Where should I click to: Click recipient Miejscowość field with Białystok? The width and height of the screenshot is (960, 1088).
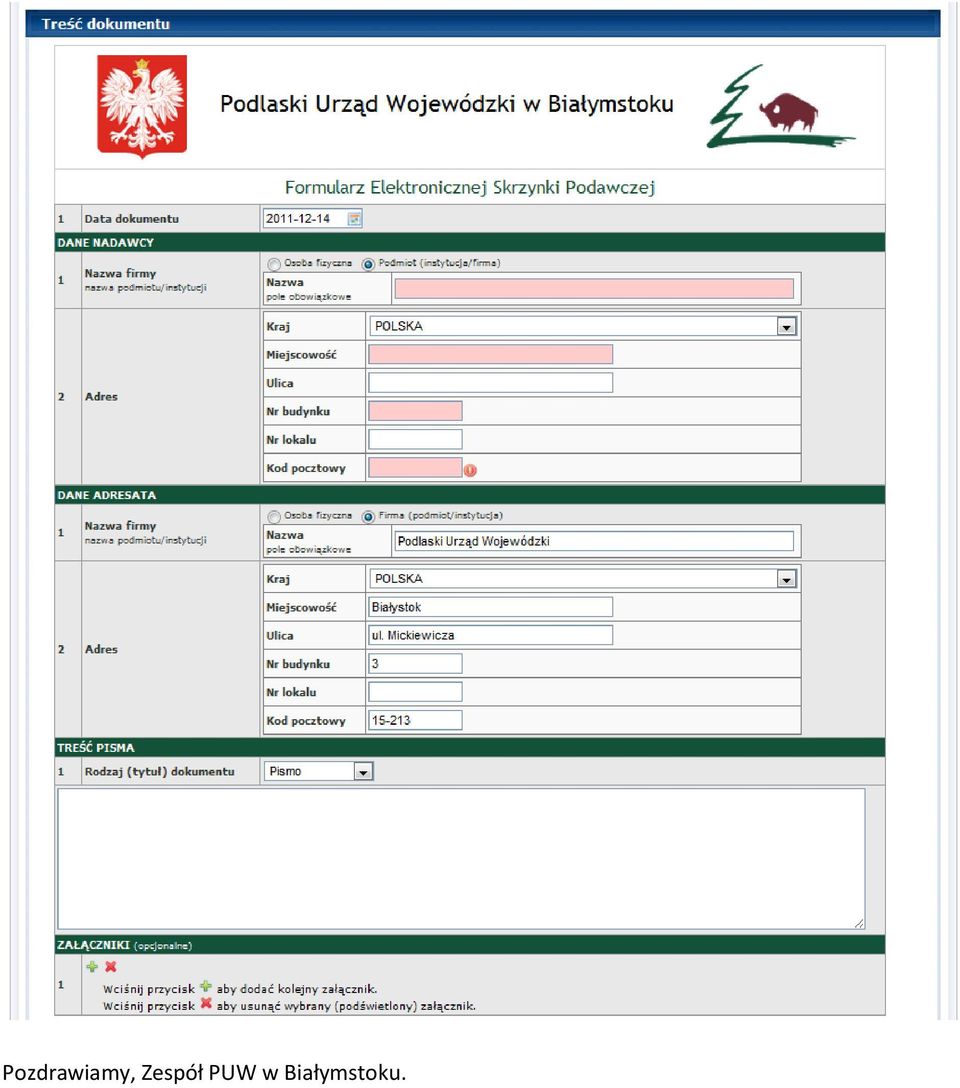coord(490,606)
